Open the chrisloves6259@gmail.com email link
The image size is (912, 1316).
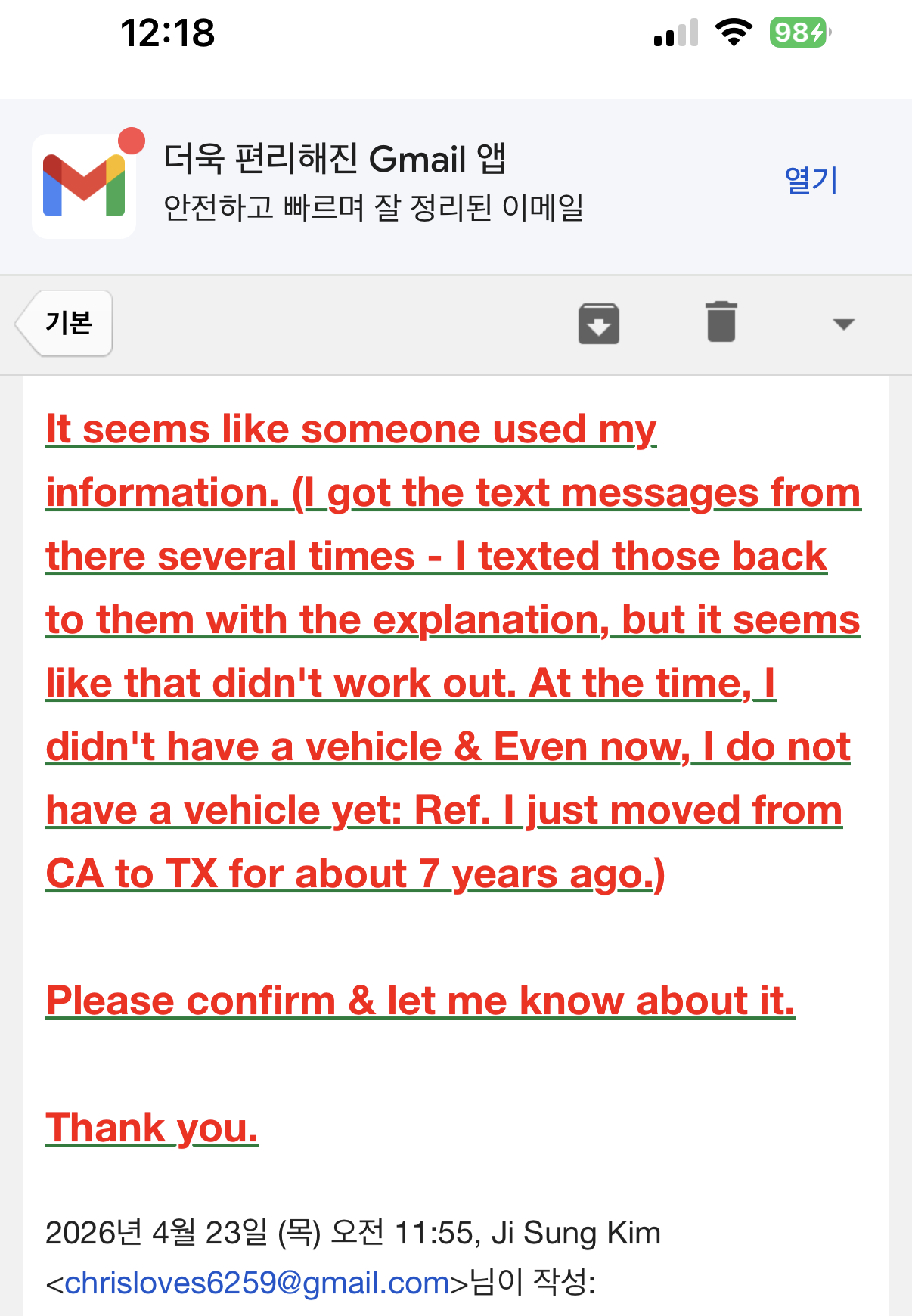pos(257,1283)
